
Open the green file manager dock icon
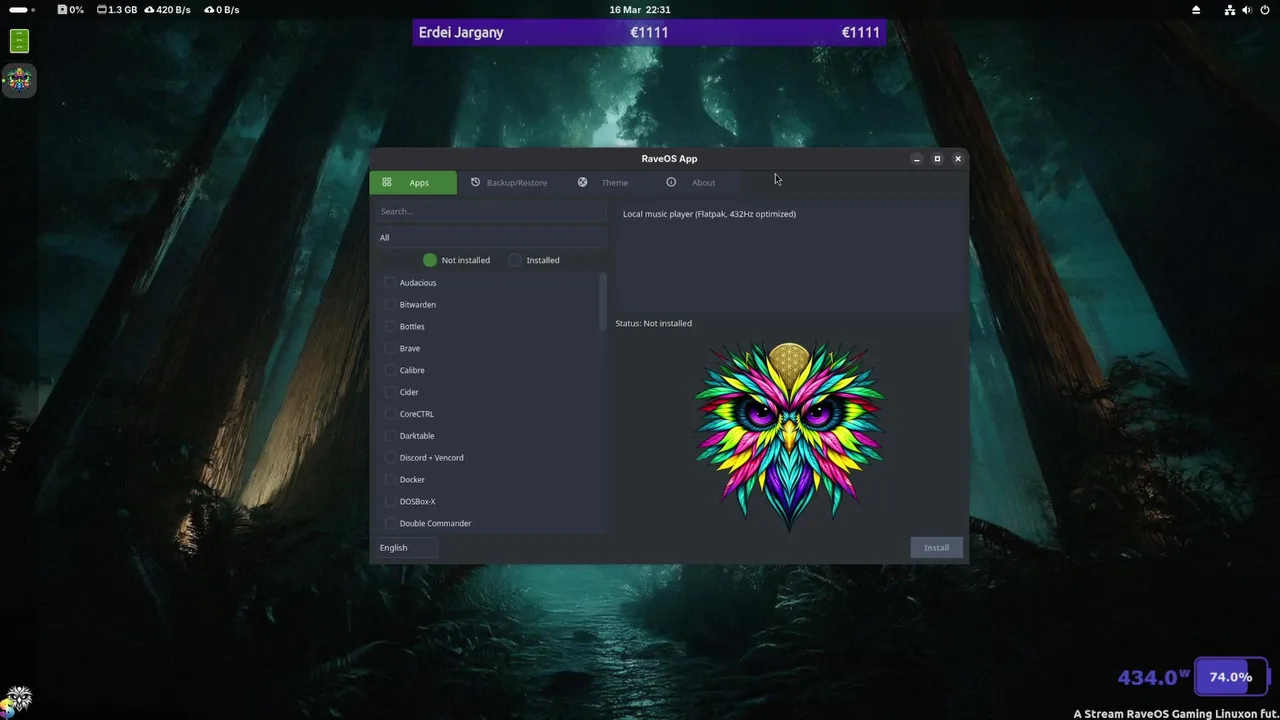pyautogui.click(x=19, y=41)
